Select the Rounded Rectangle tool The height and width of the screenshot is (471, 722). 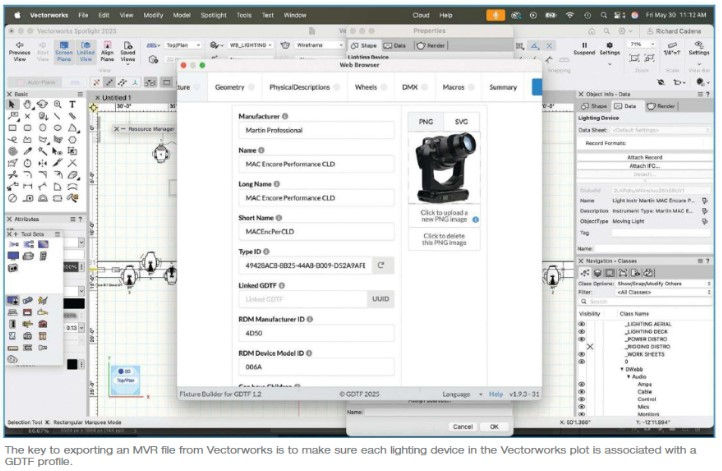pos(28,128)
